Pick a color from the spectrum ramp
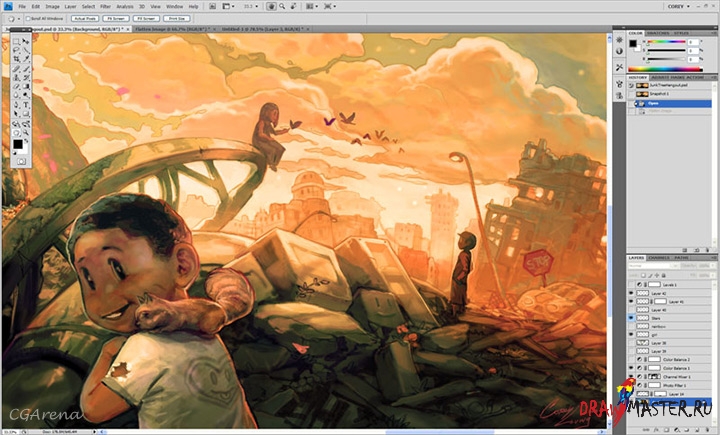Image resolution: width=720 pixels, height=435 pixels. pos(665,69)
